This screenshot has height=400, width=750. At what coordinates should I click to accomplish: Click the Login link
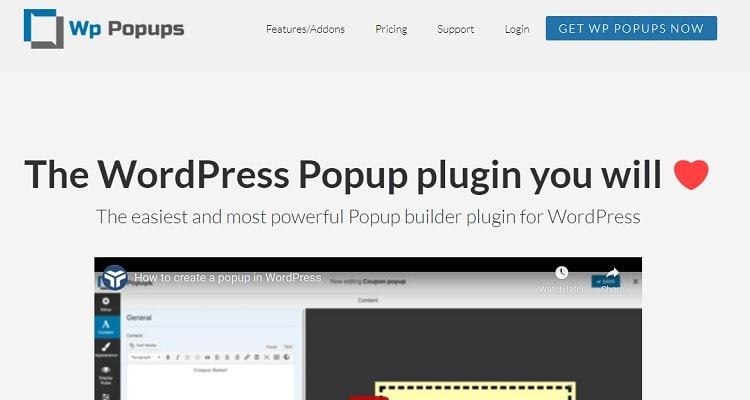coord(517,29)
